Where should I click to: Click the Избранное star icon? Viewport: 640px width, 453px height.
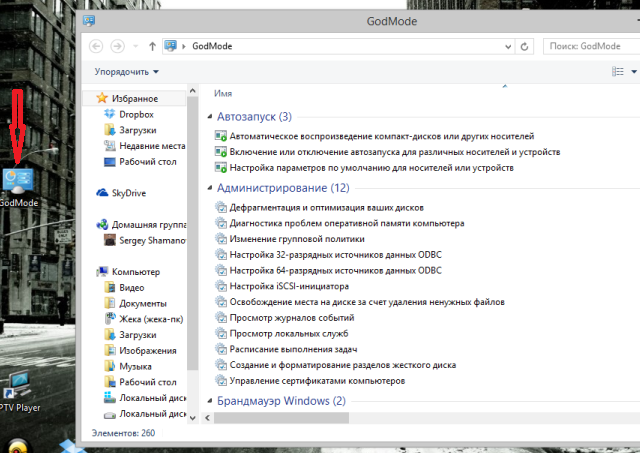click(x=102, y=98)
